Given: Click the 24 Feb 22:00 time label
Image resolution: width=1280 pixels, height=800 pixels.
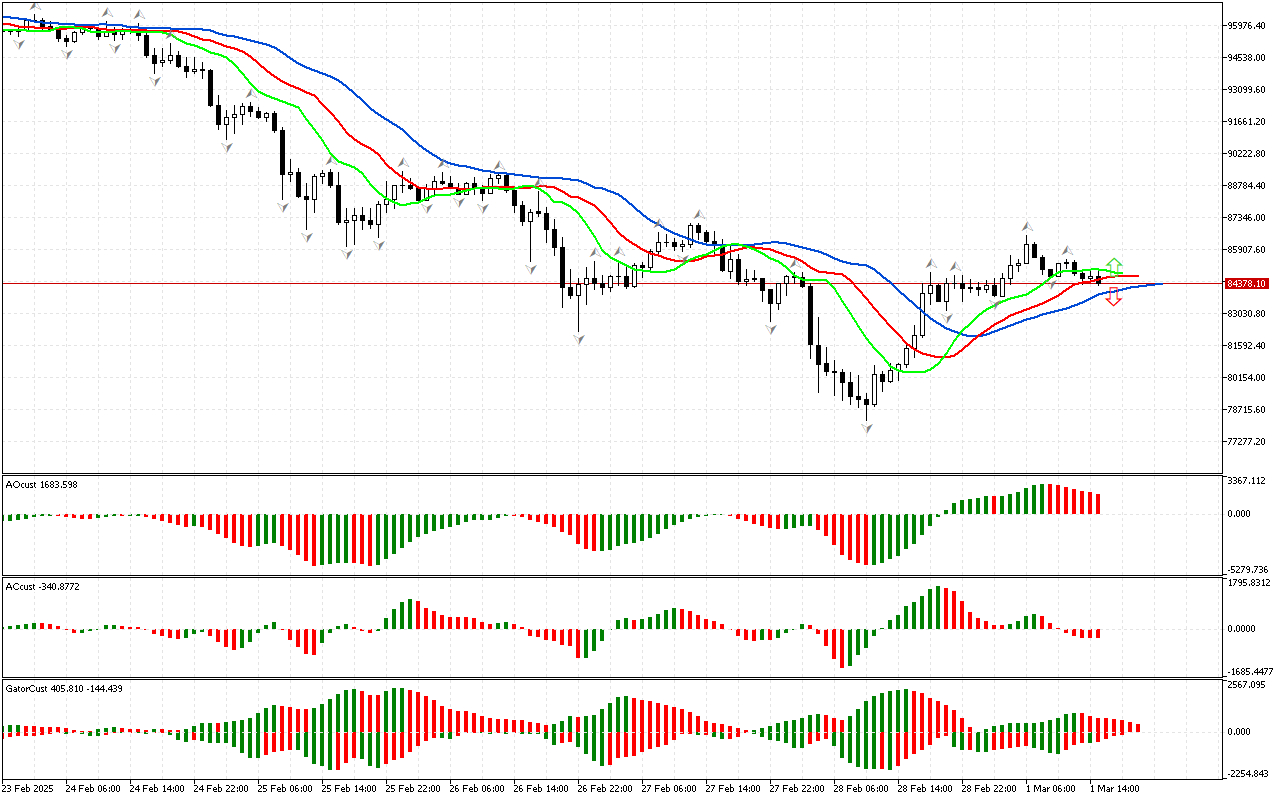Looking at the screenshot, I should 221,789.
